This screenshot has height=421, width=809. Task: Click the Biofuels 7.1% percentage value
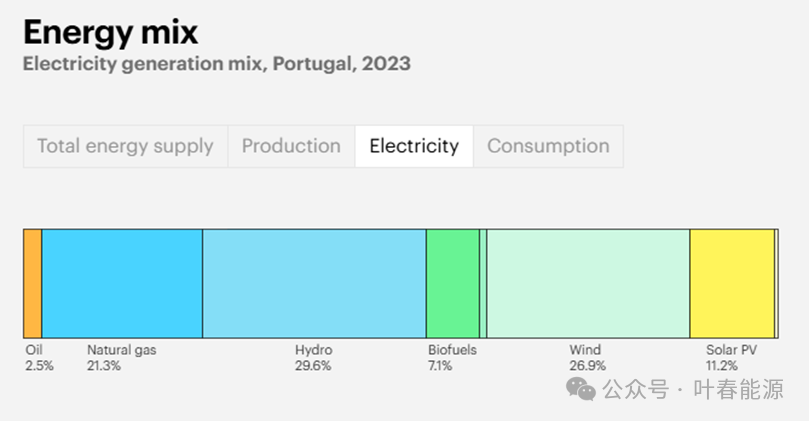tap(440, 366)
